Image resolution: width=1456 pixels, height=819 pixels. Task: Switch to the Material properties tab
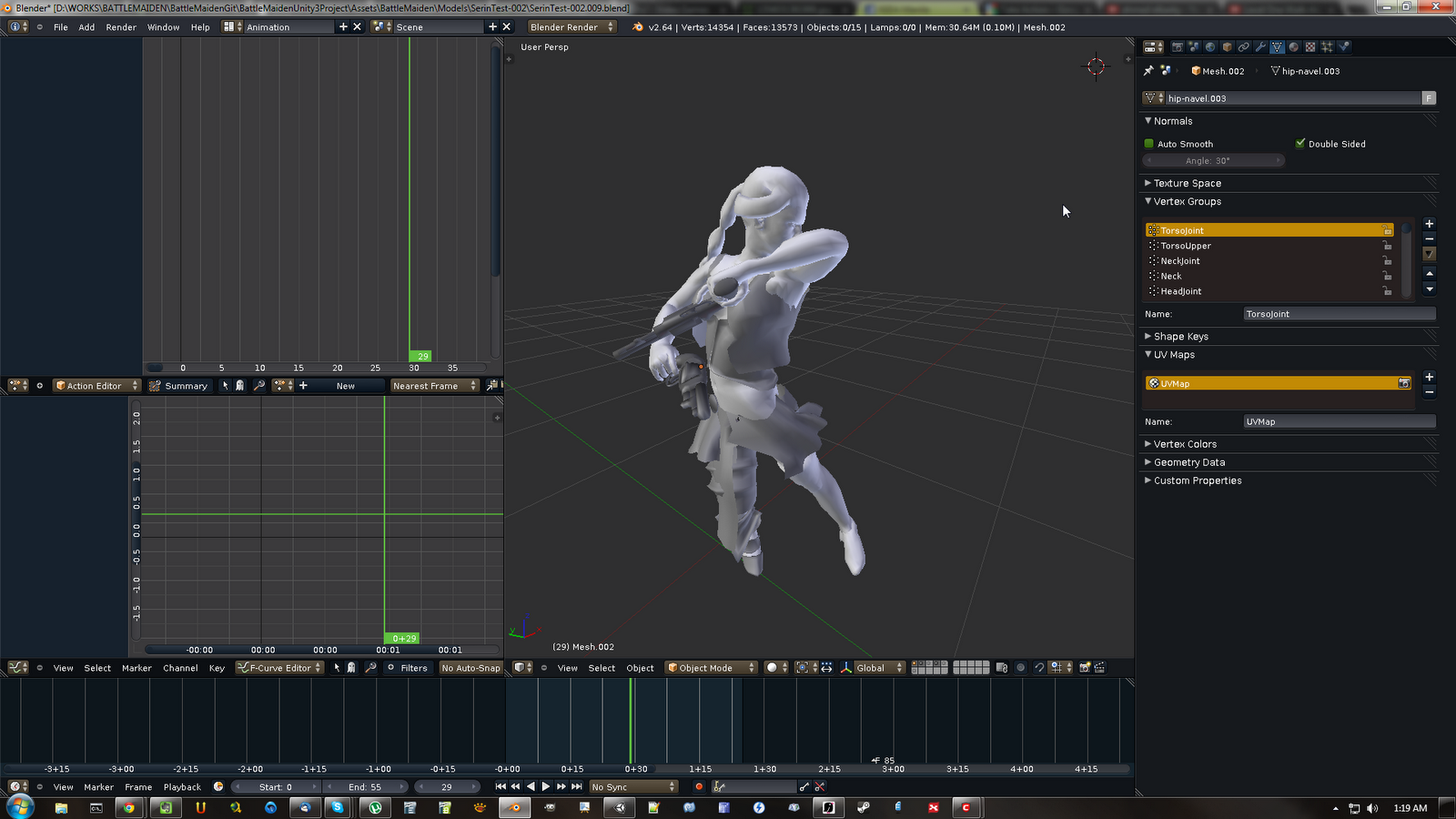[x=1293, y=47]
